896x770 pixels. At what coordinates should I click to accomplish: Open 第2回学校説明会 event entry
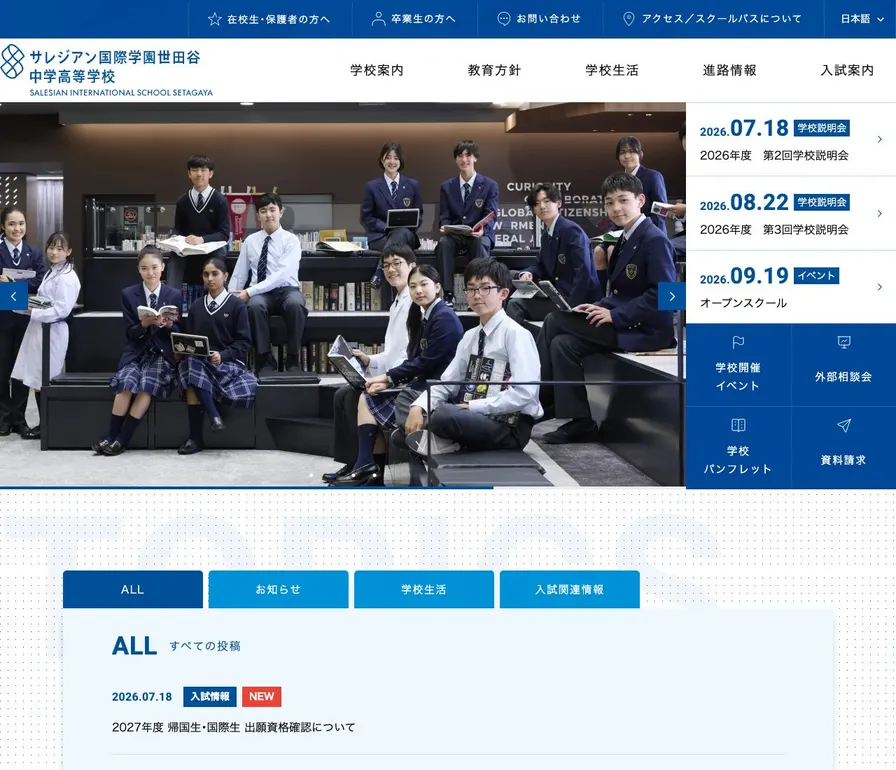click(x=791, y=139)
